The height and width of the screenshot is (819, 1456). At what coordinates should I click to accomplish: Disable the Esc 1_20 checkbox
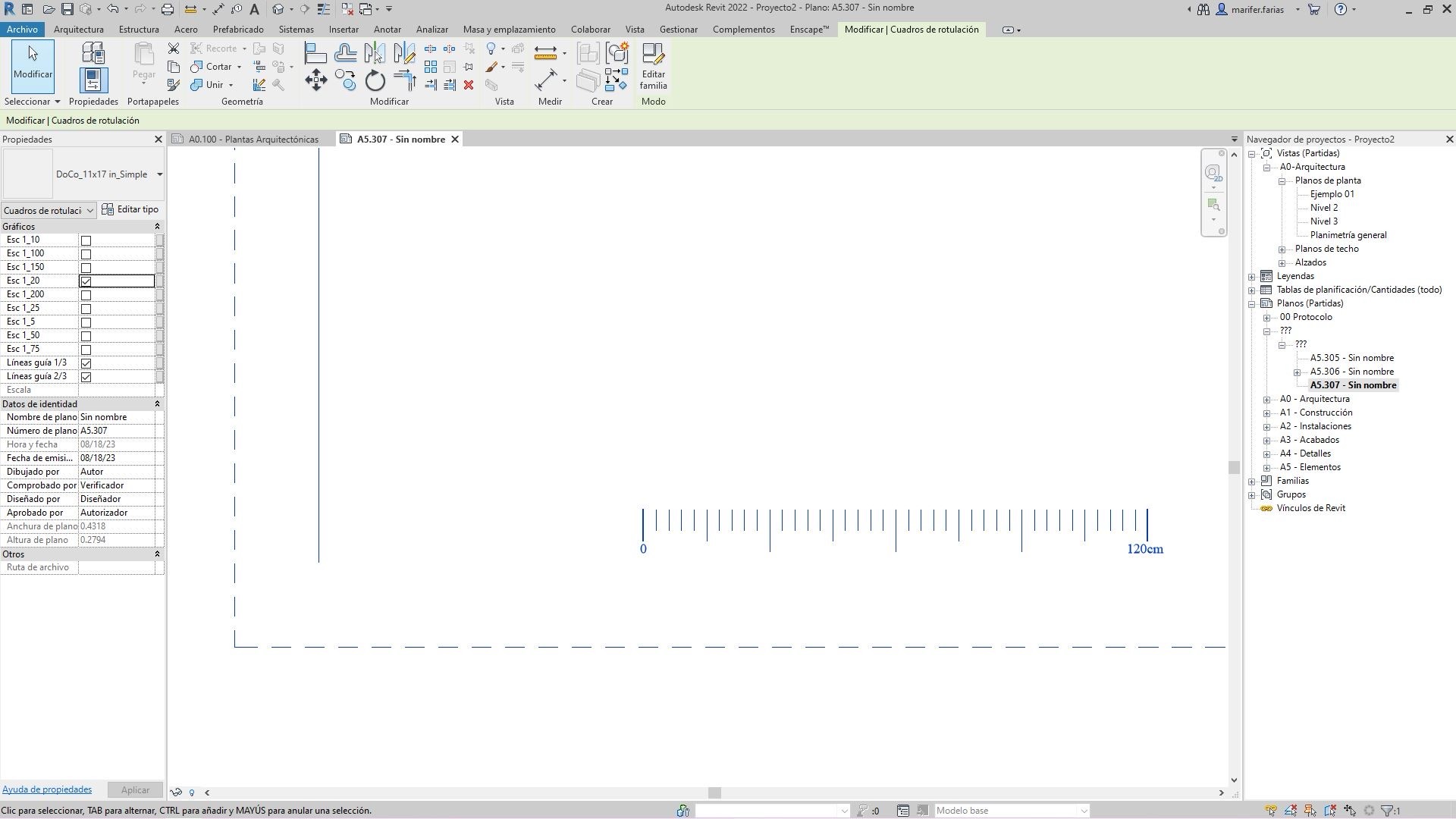[86, 281]
